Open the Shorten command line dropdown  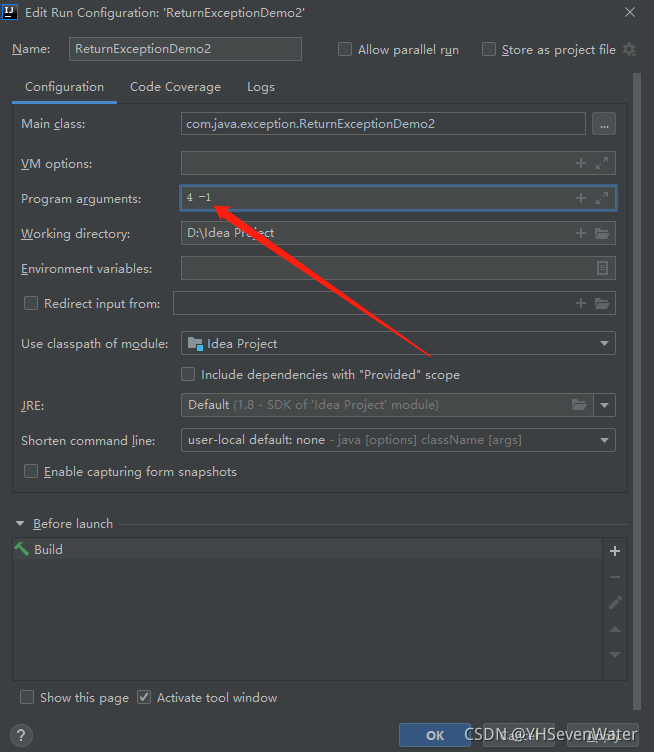point(398,440)
